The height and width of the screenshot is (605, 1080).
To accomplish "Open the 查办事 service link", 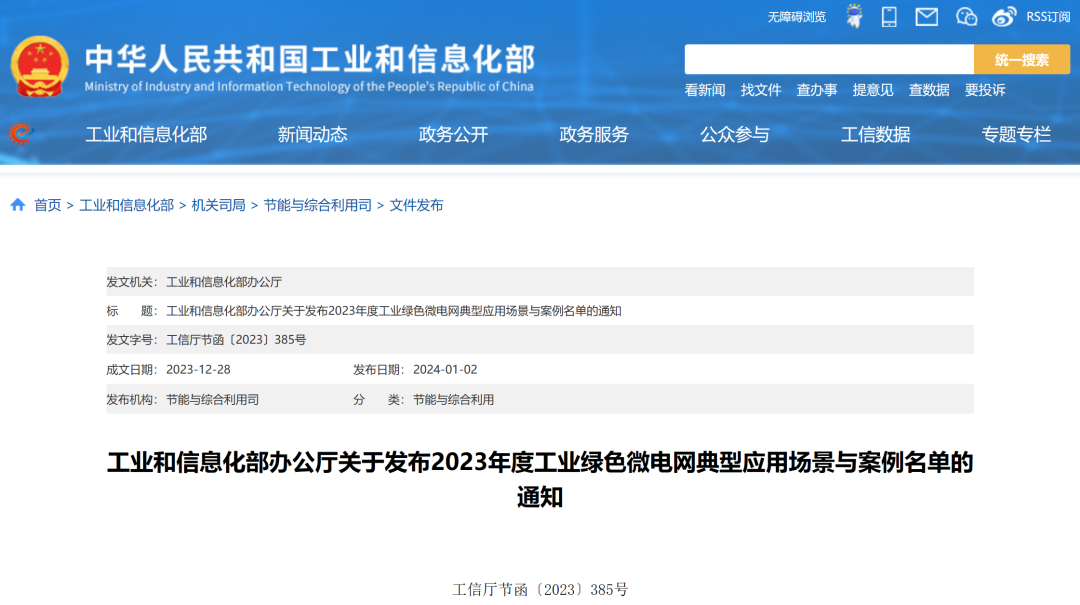I will coord(817,90).
